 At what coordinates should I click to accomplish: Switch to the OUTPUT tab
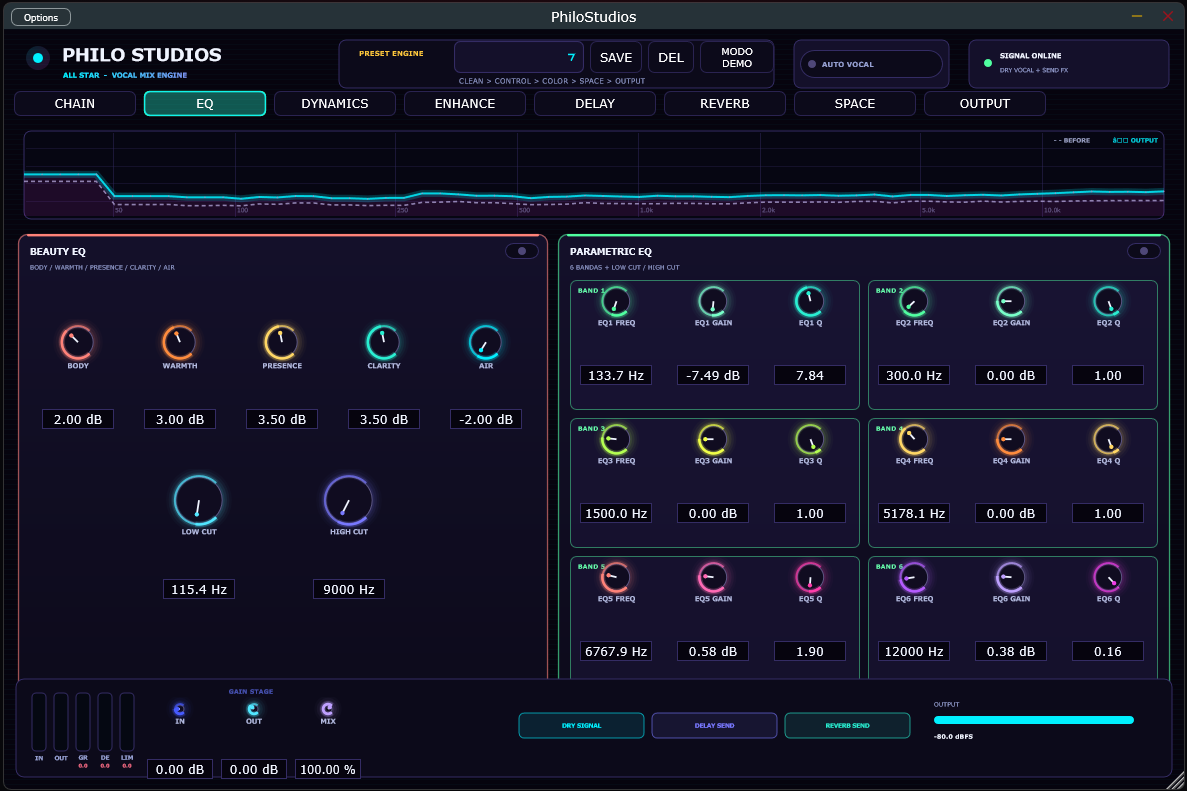985,104
